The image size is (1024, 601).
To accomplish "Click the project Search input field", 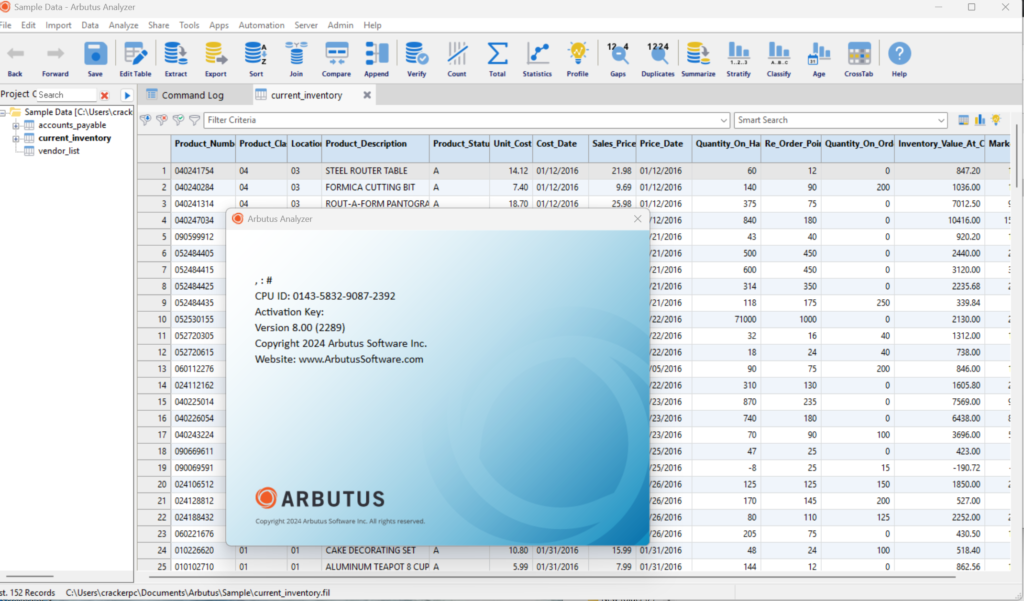I will click(x=65, y=95).
